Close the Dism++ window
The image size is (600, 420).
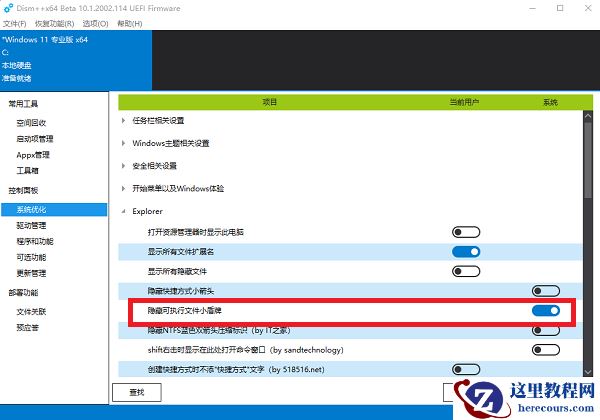(x=588, y=8)
